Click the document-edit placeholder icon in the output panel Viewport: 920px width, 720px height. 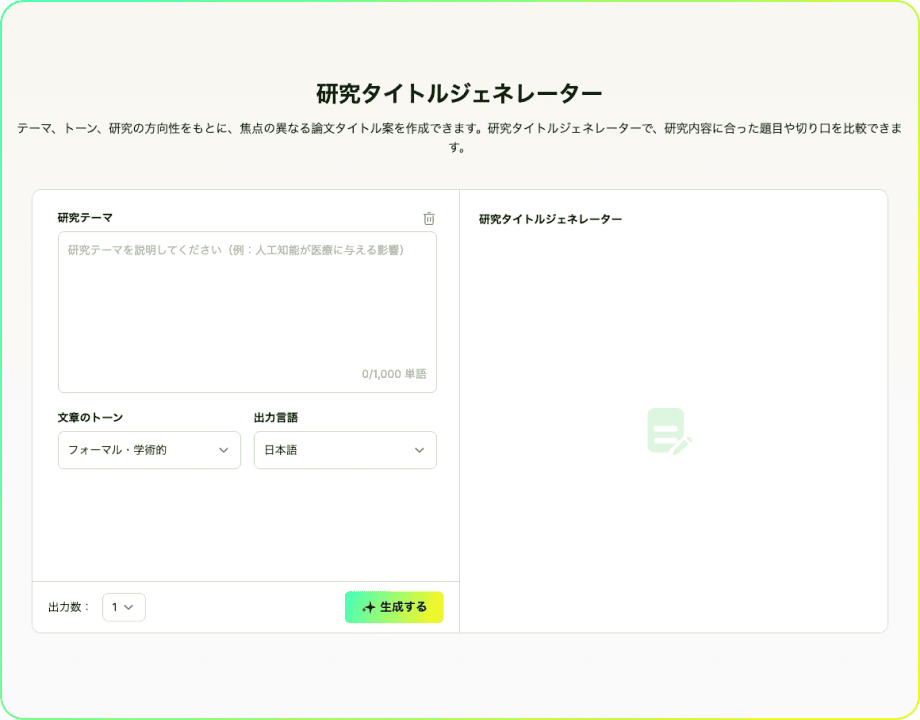tap(669, 431)
